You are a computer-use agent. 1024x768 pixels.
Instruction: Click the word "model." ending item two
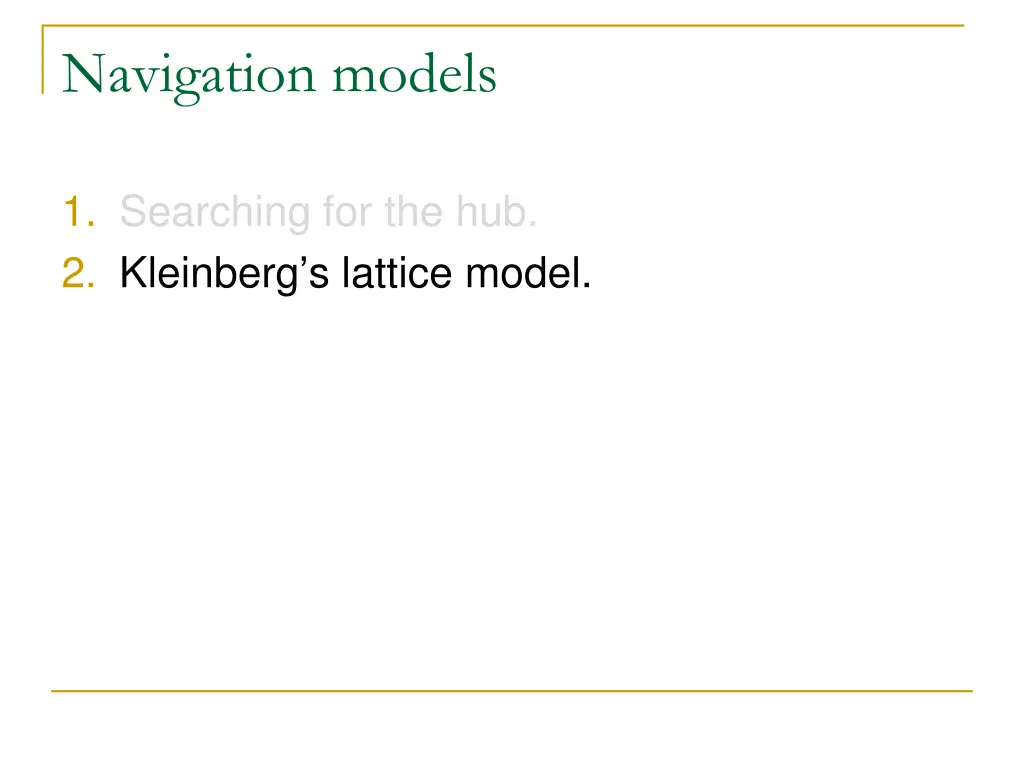(x=527, y=272)
